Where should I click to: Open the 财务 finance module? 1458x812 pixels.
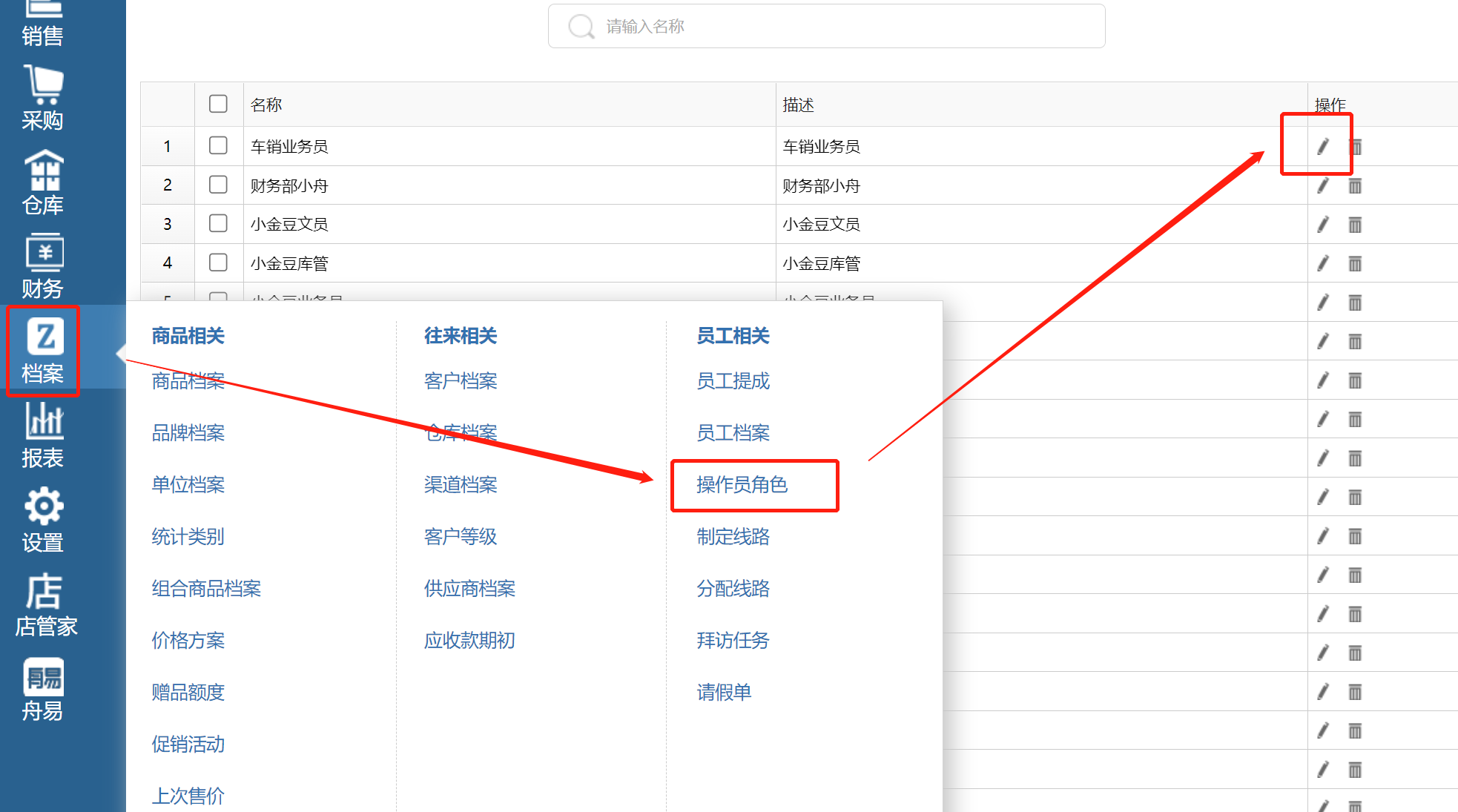(42, 267)
